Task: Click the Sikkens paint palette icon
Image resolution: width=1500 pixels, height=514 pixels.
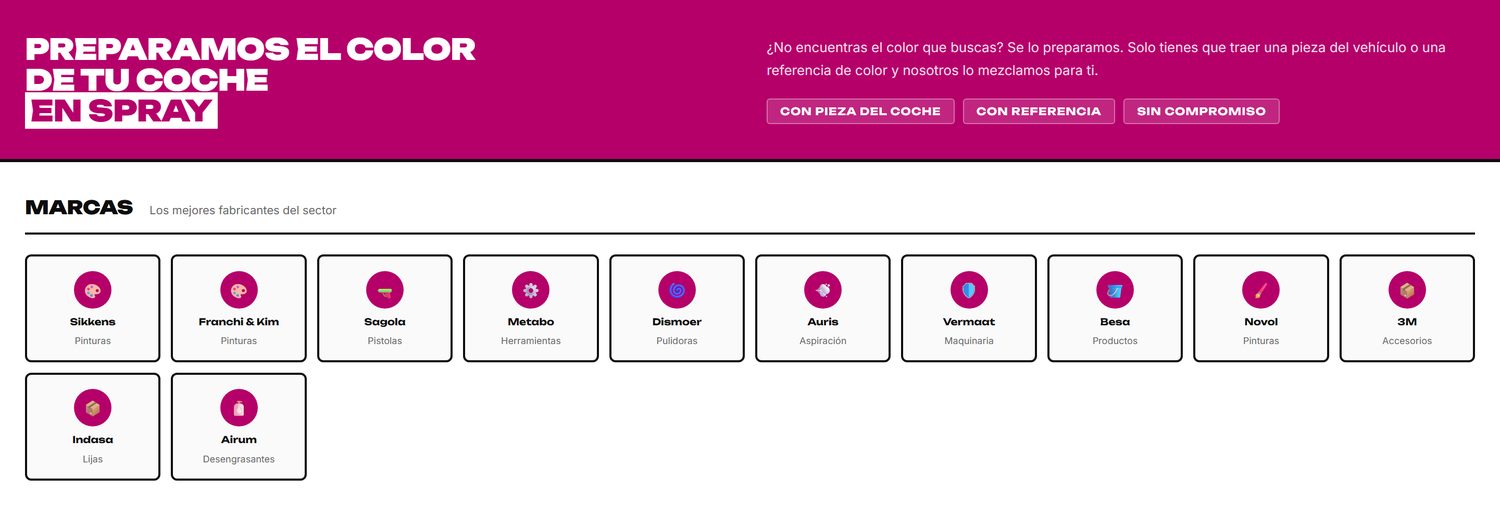Action: 93,290
